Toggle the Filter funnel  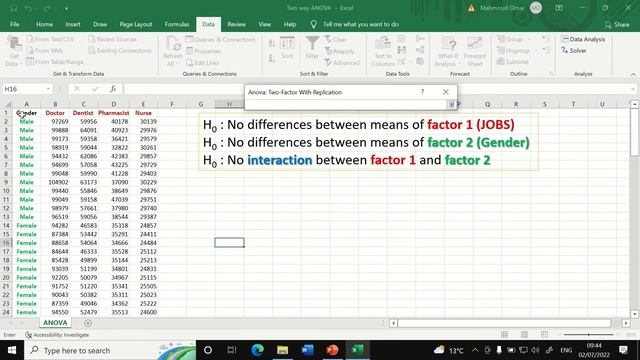click(312, 48)
